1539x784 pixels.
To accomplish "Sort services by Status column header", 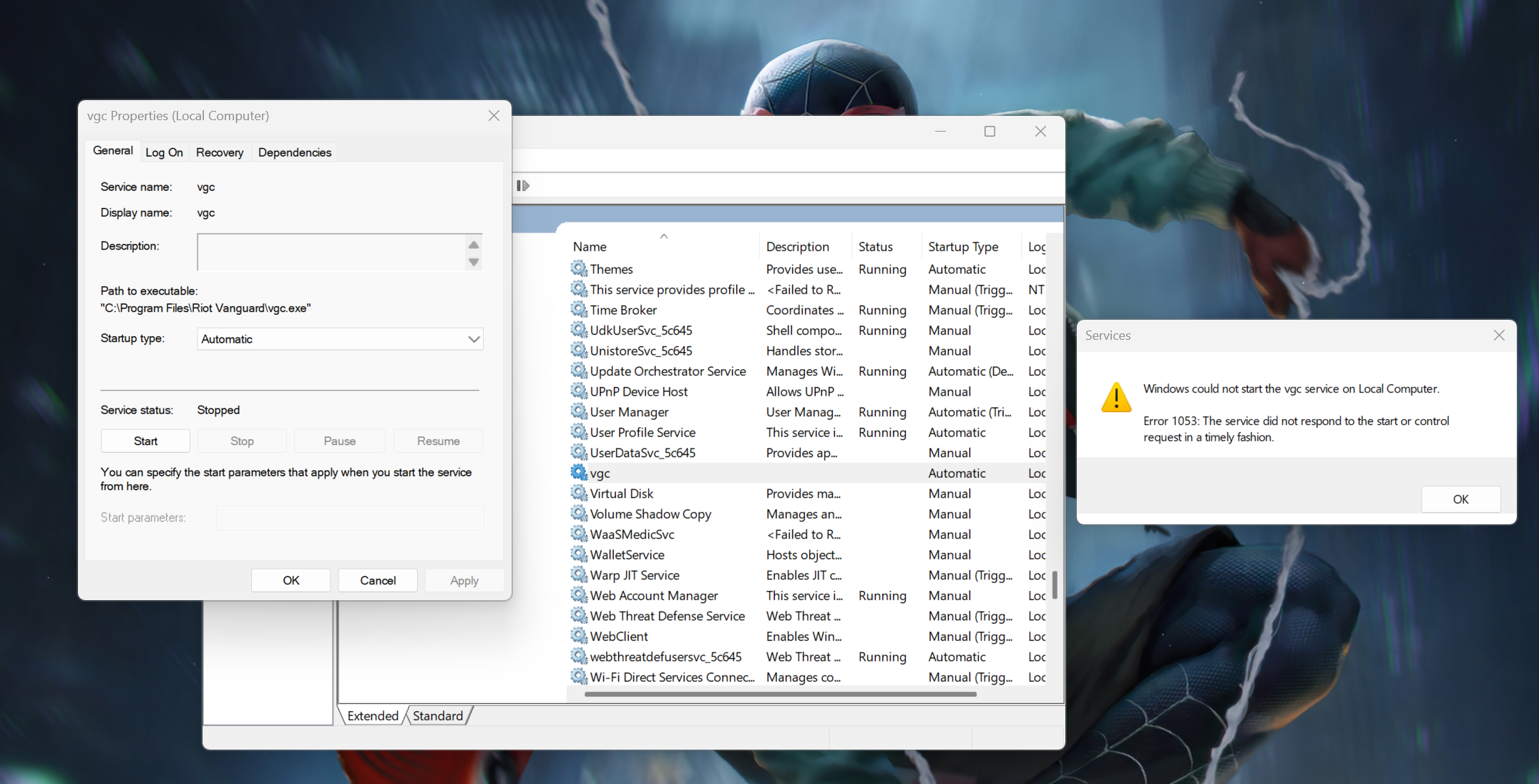I will pos(876,247).
